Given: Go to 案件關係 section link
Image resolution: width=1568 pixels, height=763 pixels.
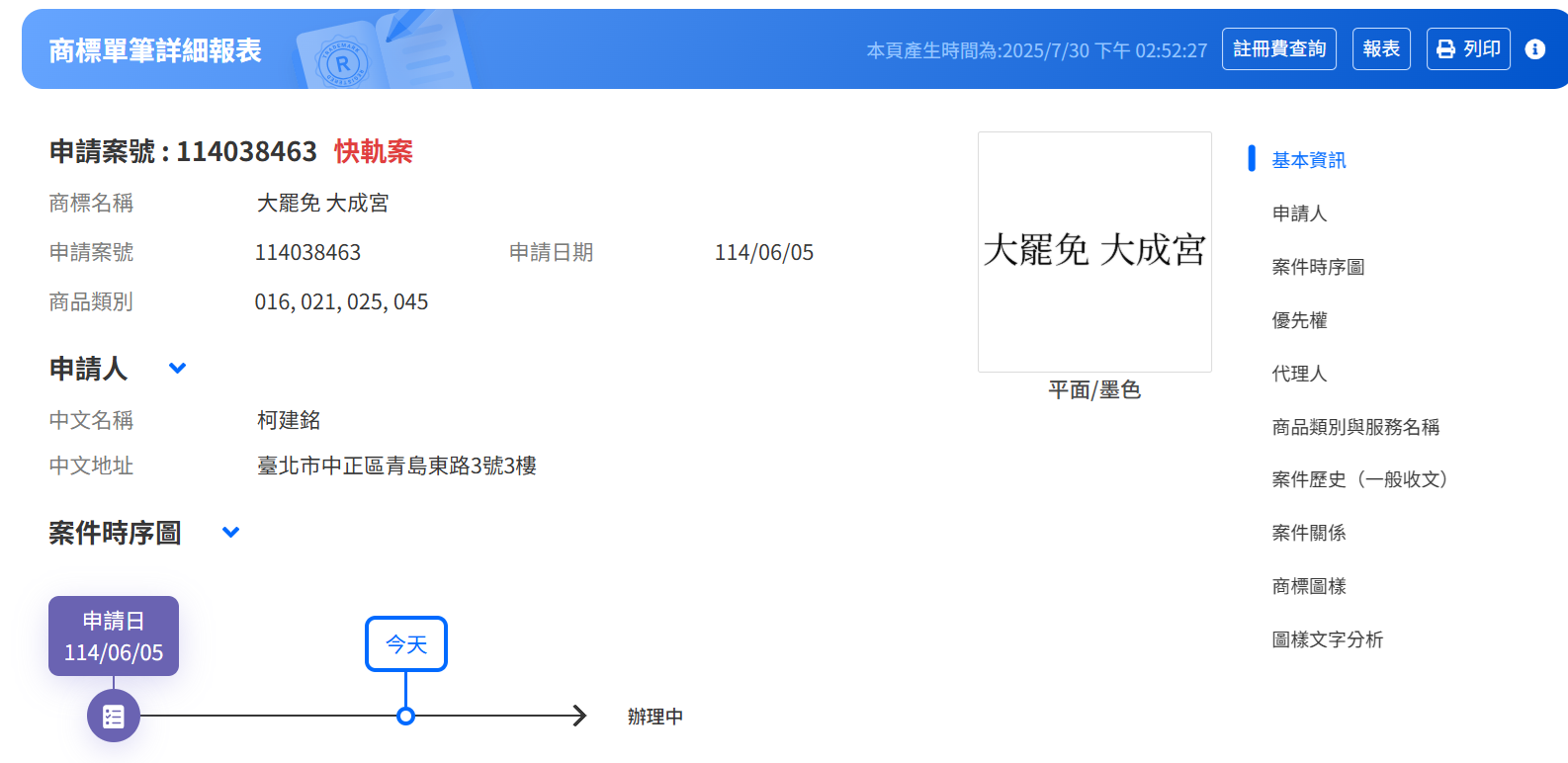Looking at the screenshot, I should 1309,533.
